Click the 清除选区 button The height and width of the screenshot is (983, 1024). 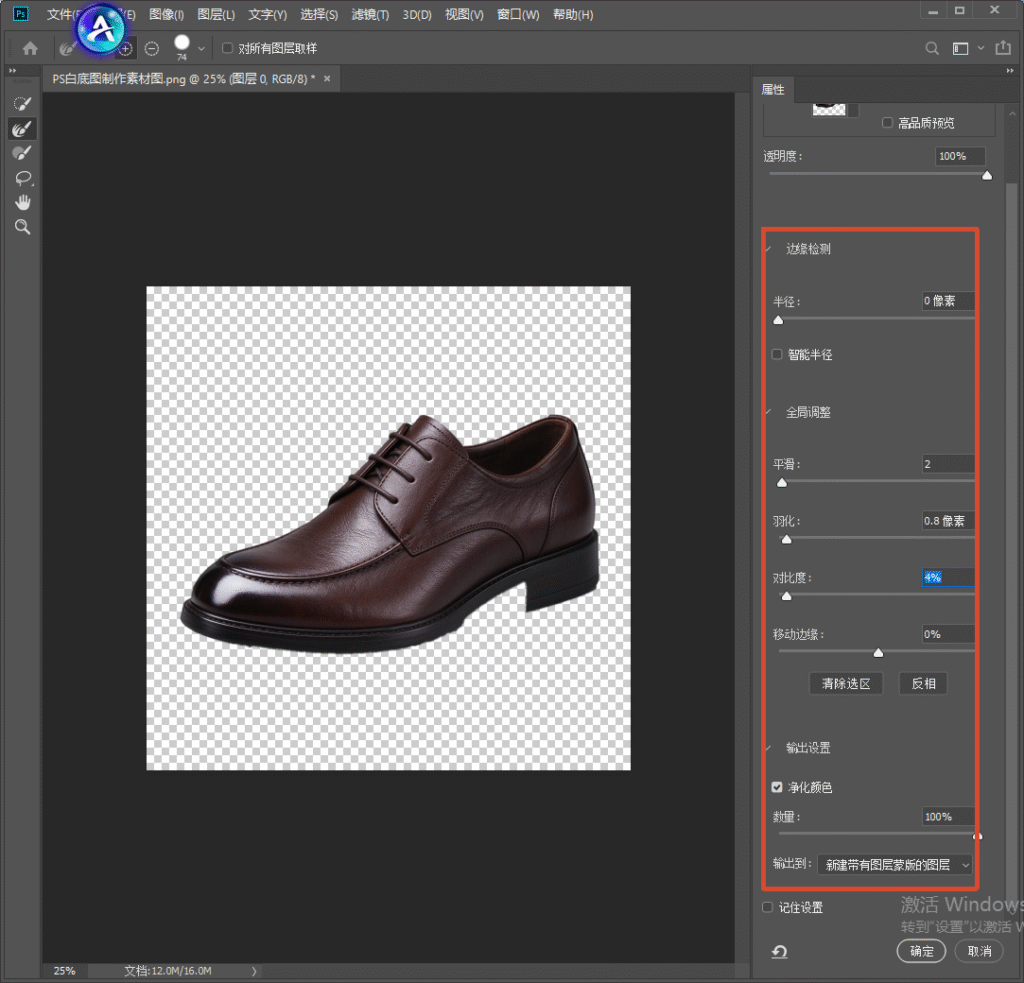pyautogui.click(x=846, y=683)
